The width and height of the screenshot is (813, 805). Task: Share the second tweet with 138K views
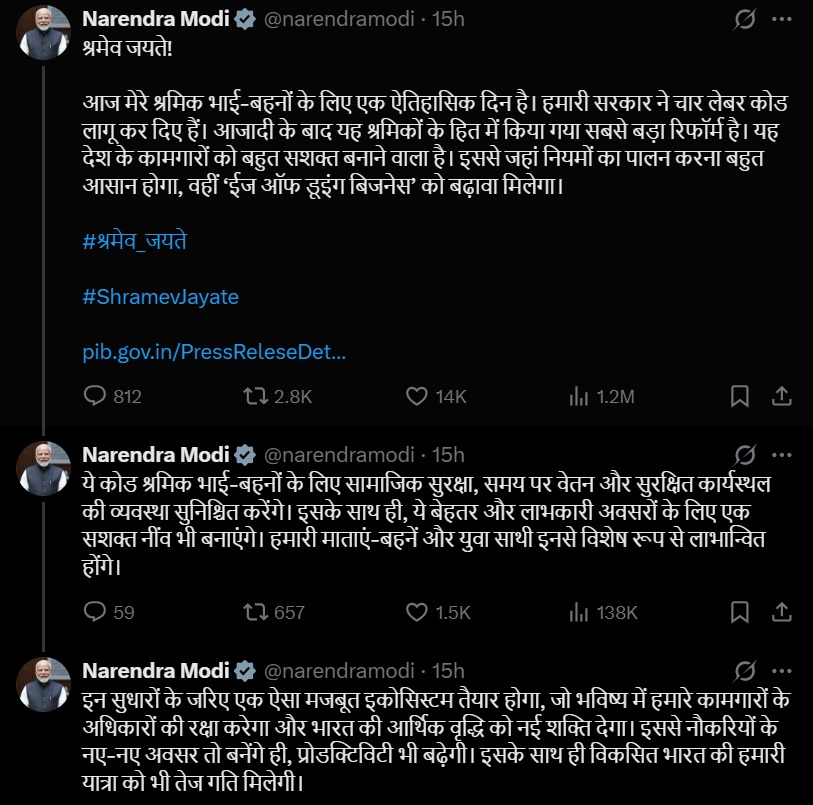click(x=777, y=612)
